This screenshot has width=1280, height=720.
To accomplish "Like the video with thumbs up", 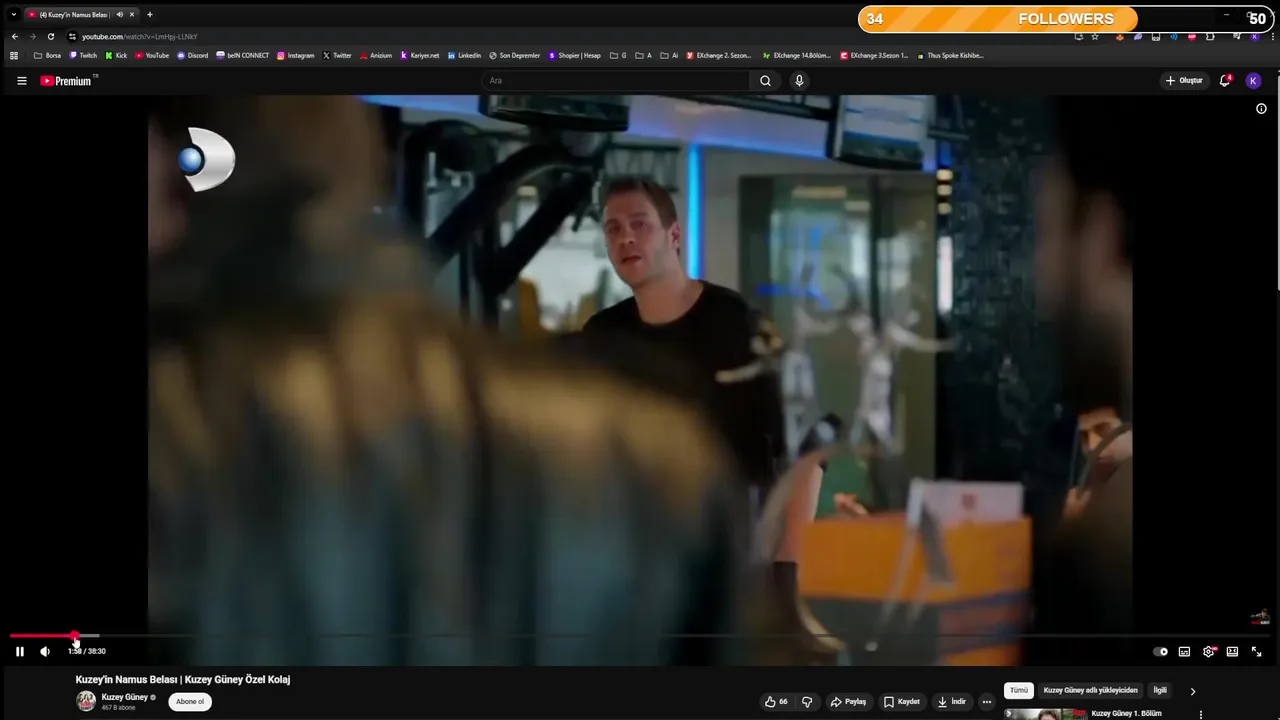I will (776, 702).
